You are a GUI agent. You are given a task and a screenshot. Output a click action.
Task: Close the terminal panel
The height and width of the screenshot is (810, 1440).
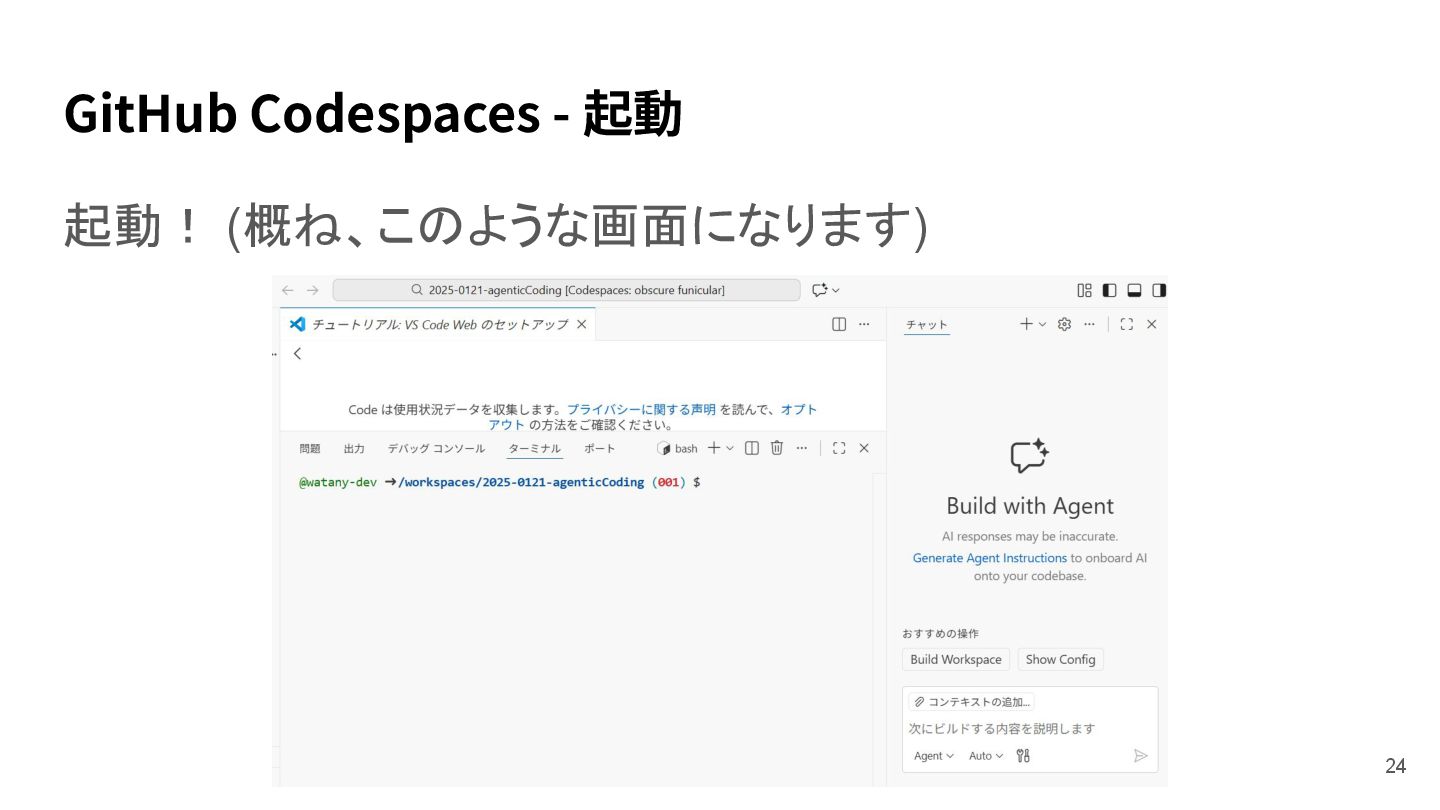tap(864, 448)
